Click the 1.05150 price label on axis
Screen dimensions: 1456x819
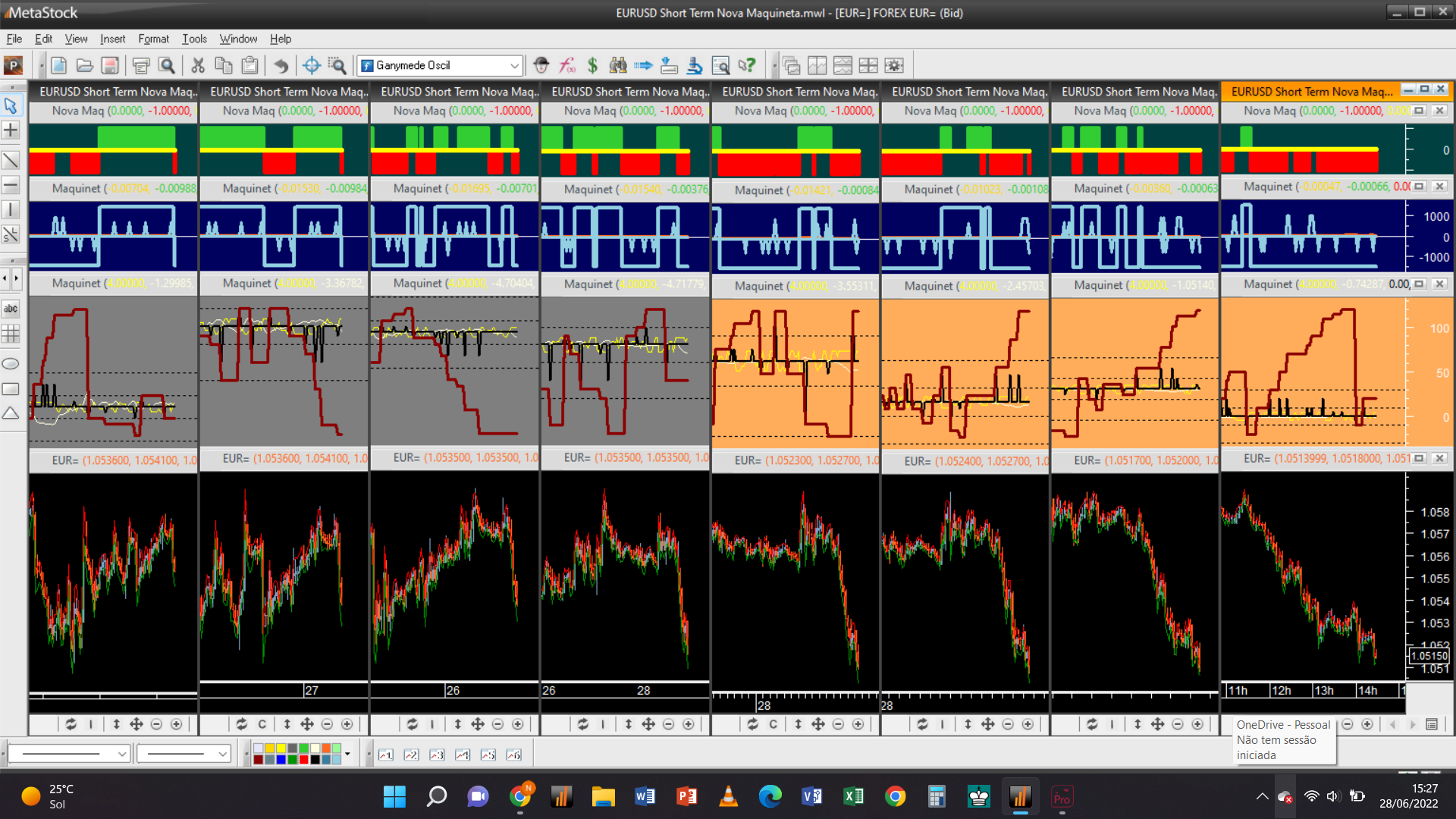[1429, 656]
